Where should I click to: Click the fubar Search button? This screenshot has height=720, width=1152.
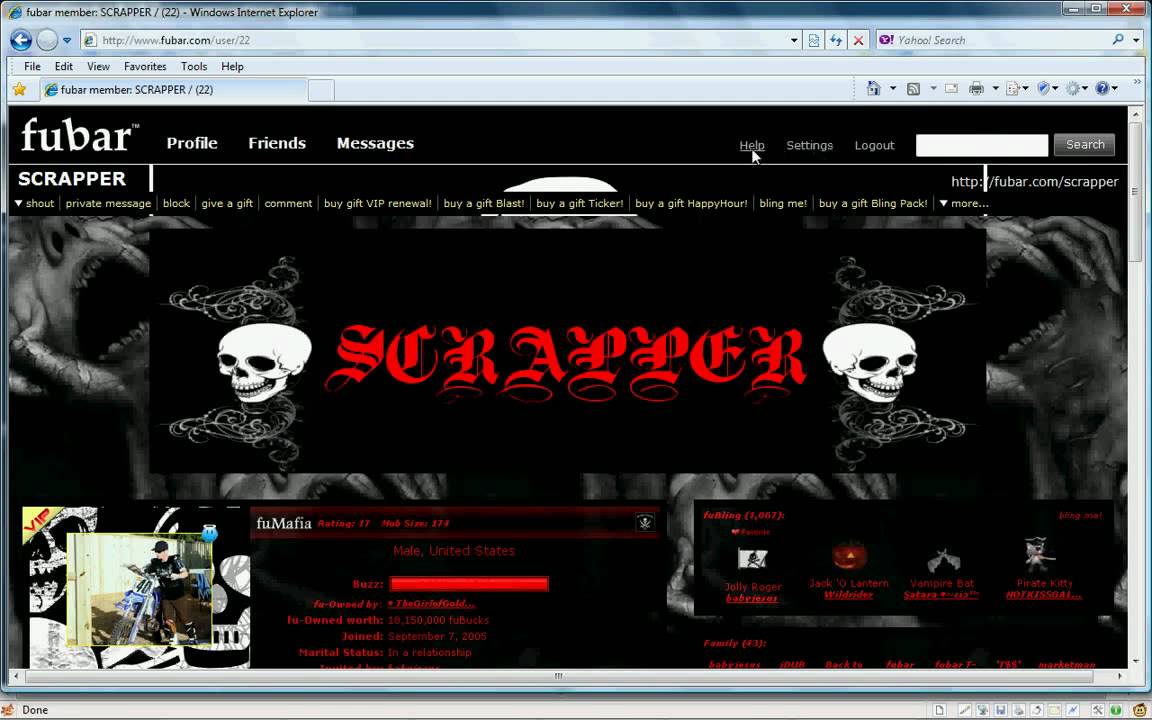pyautogui.click(x=1084, y=145)
